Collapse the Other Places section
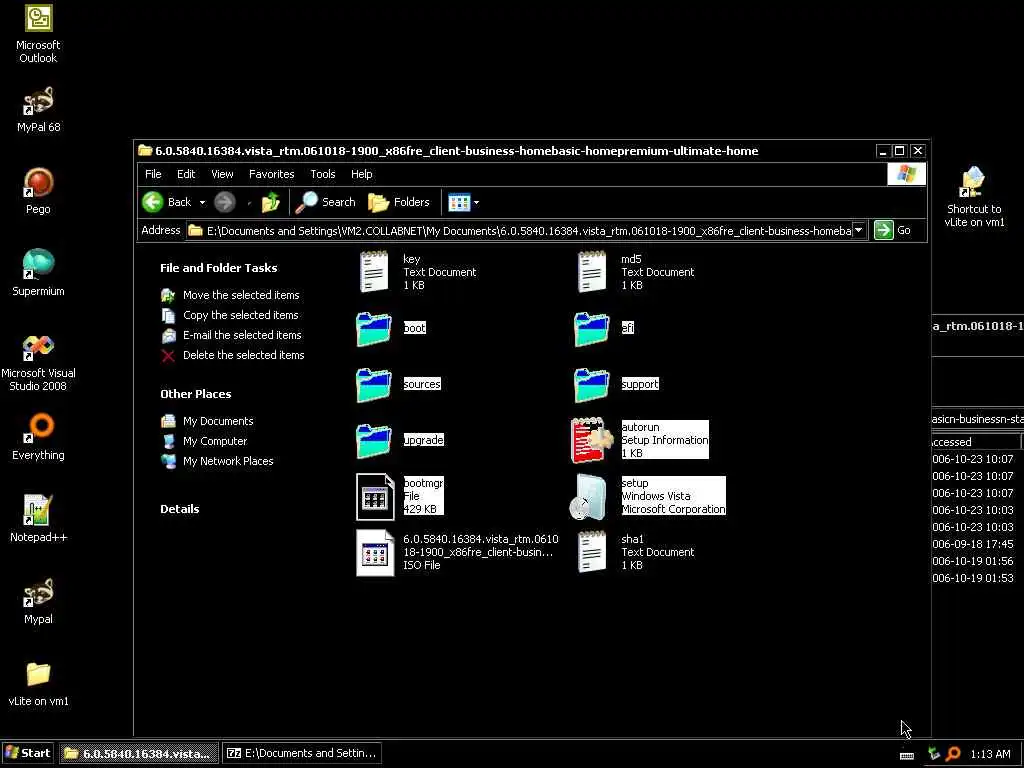 [195, 394]
